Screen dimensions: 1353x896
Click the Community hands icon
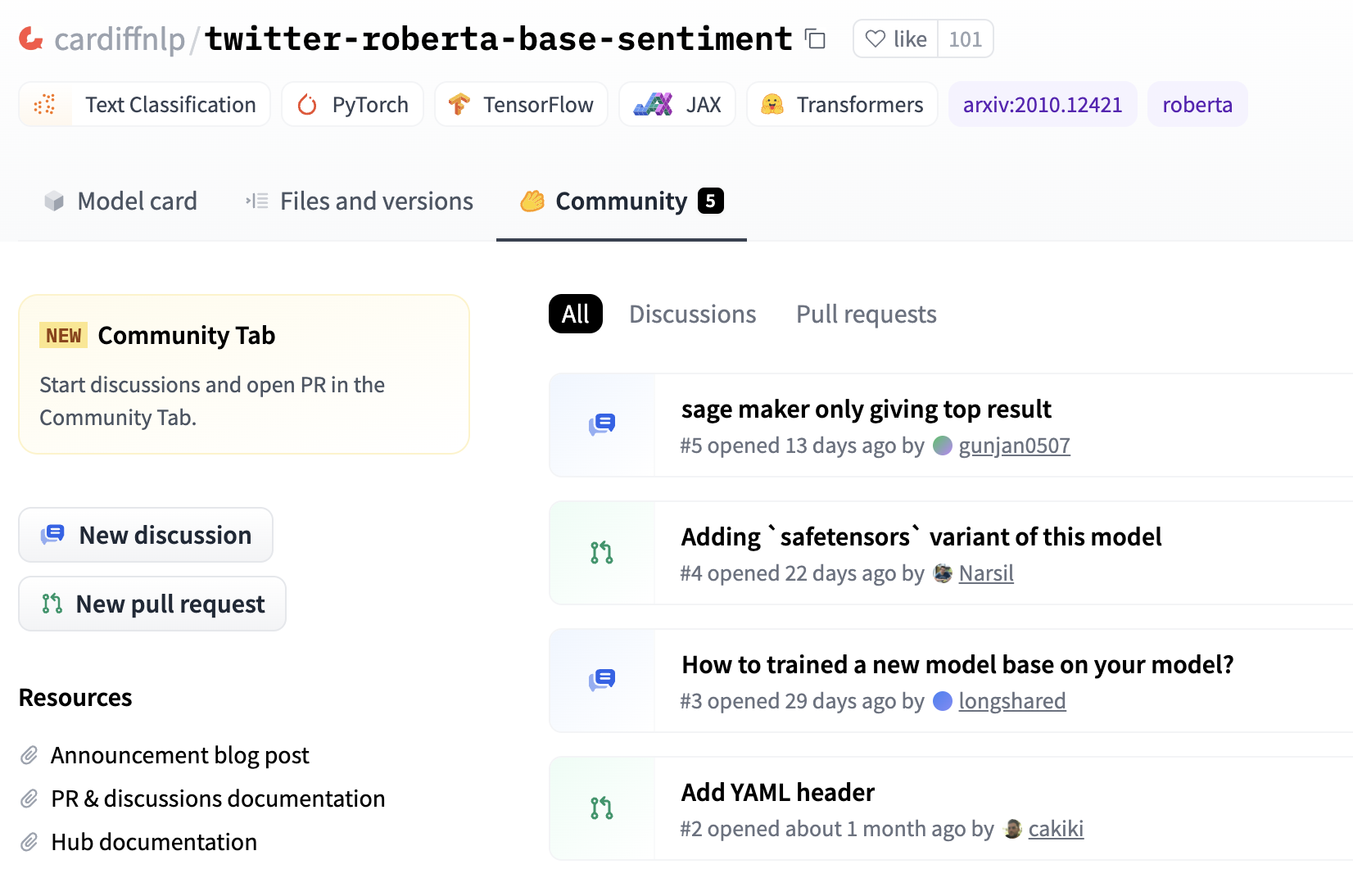tap(532, 201)
